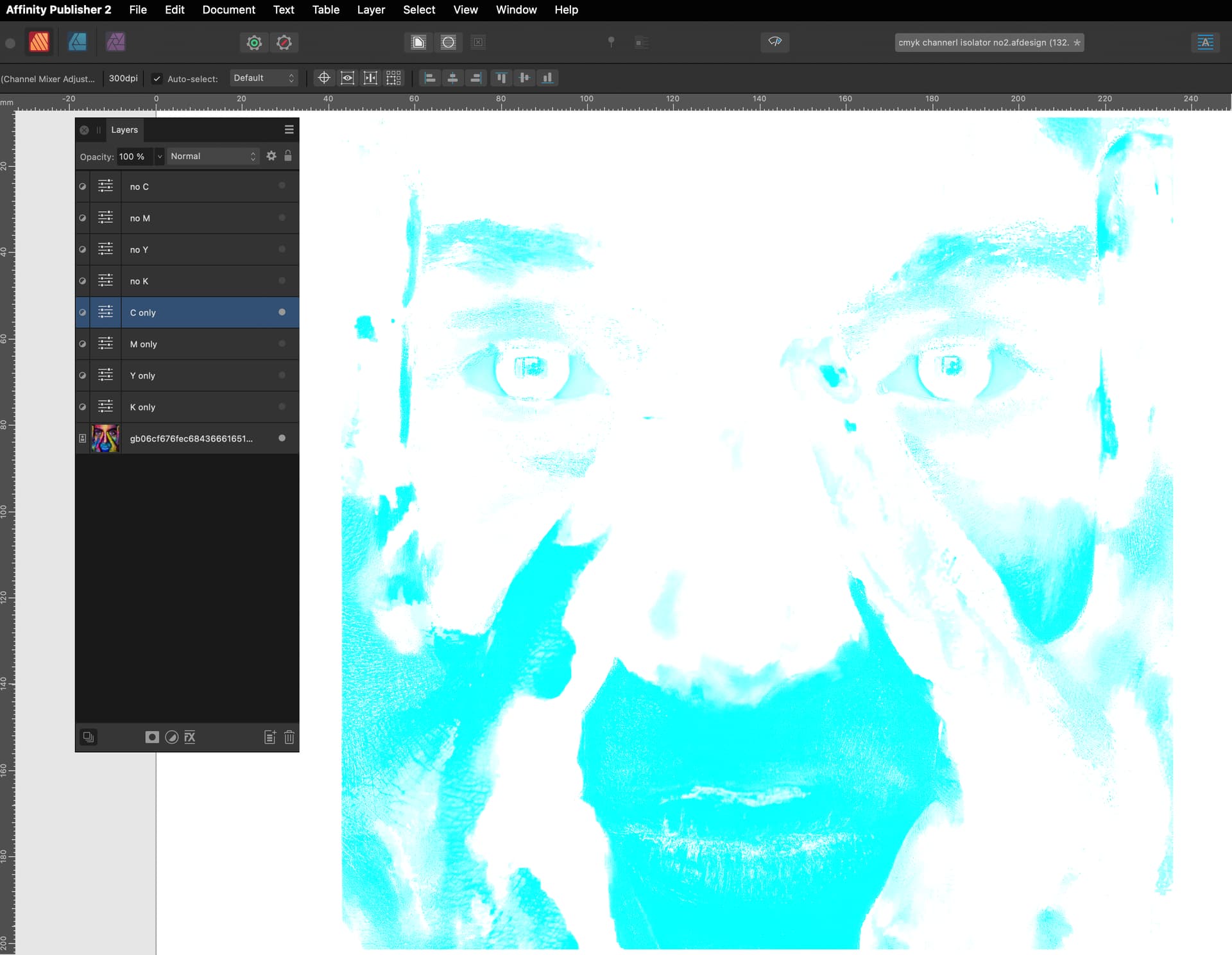Click the eye-in-frame icon beside the transform origin icon
The width and height of the screenshot is (1232, 955).
click(x=347, y=78)
